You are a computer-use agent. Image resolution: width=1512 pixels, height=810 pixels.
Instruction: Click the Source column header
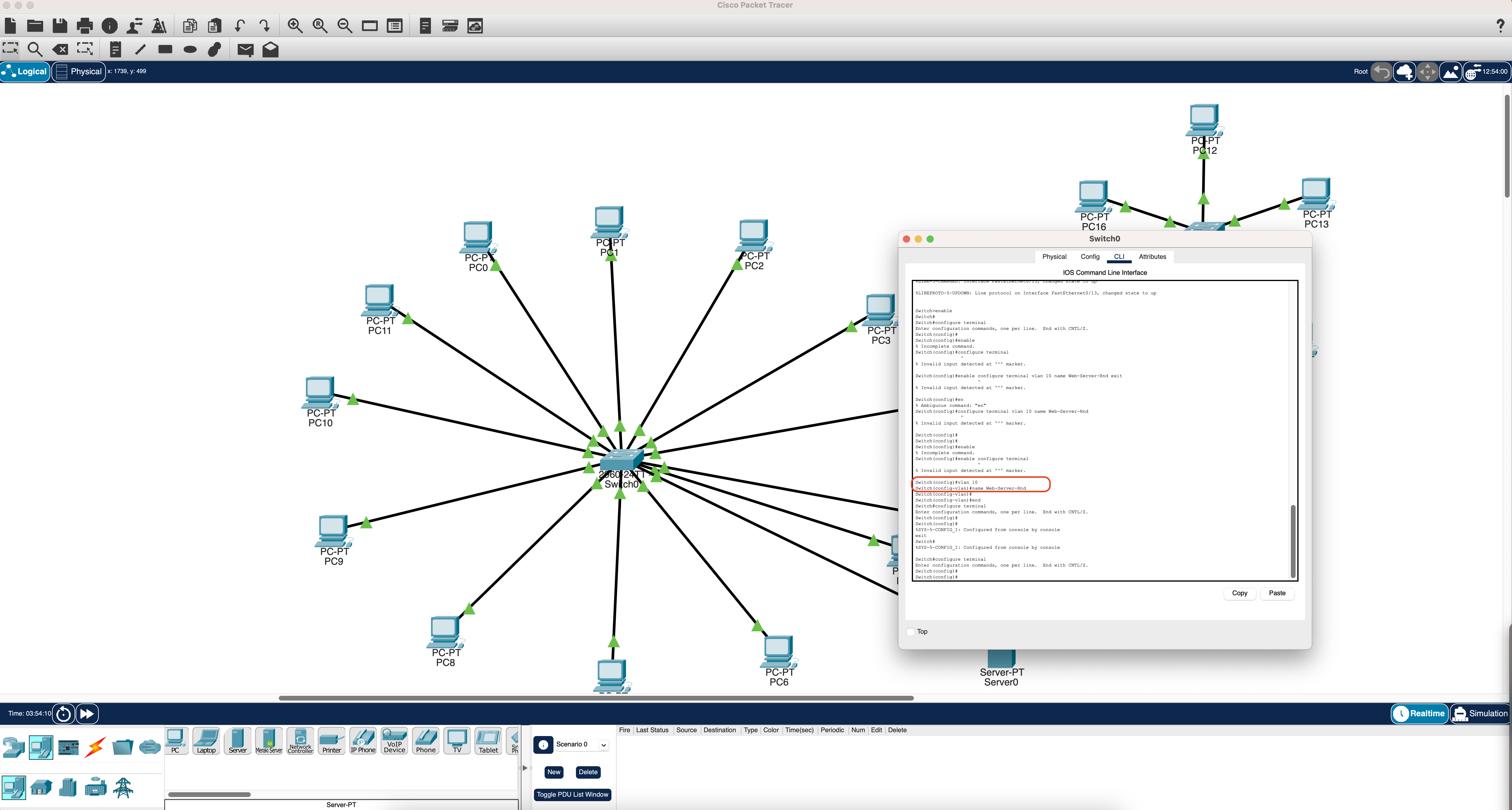point(686,730)
